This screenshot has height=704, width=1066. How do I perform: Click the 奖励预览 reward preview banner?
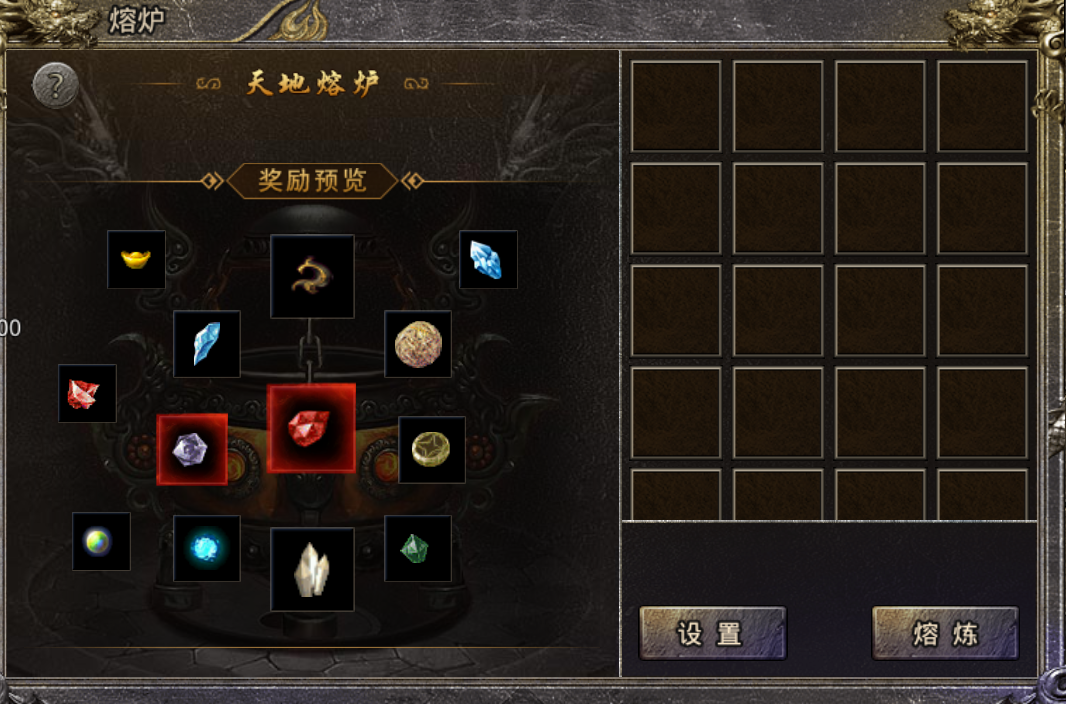pos(312,181)
